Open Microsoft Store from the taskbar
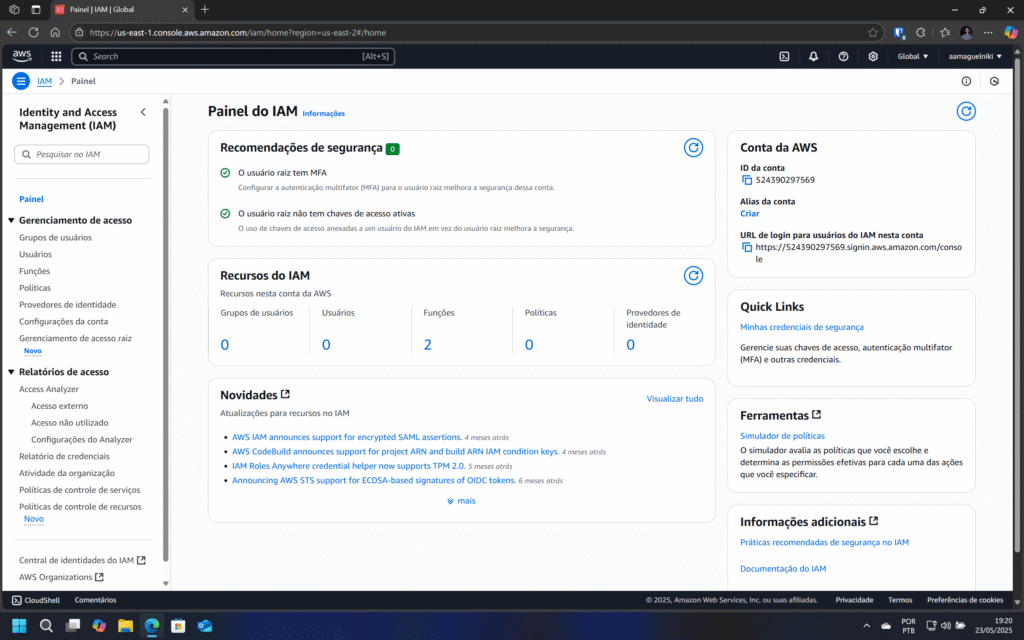This screenshot has height=640, width=1024. [178, 626]
